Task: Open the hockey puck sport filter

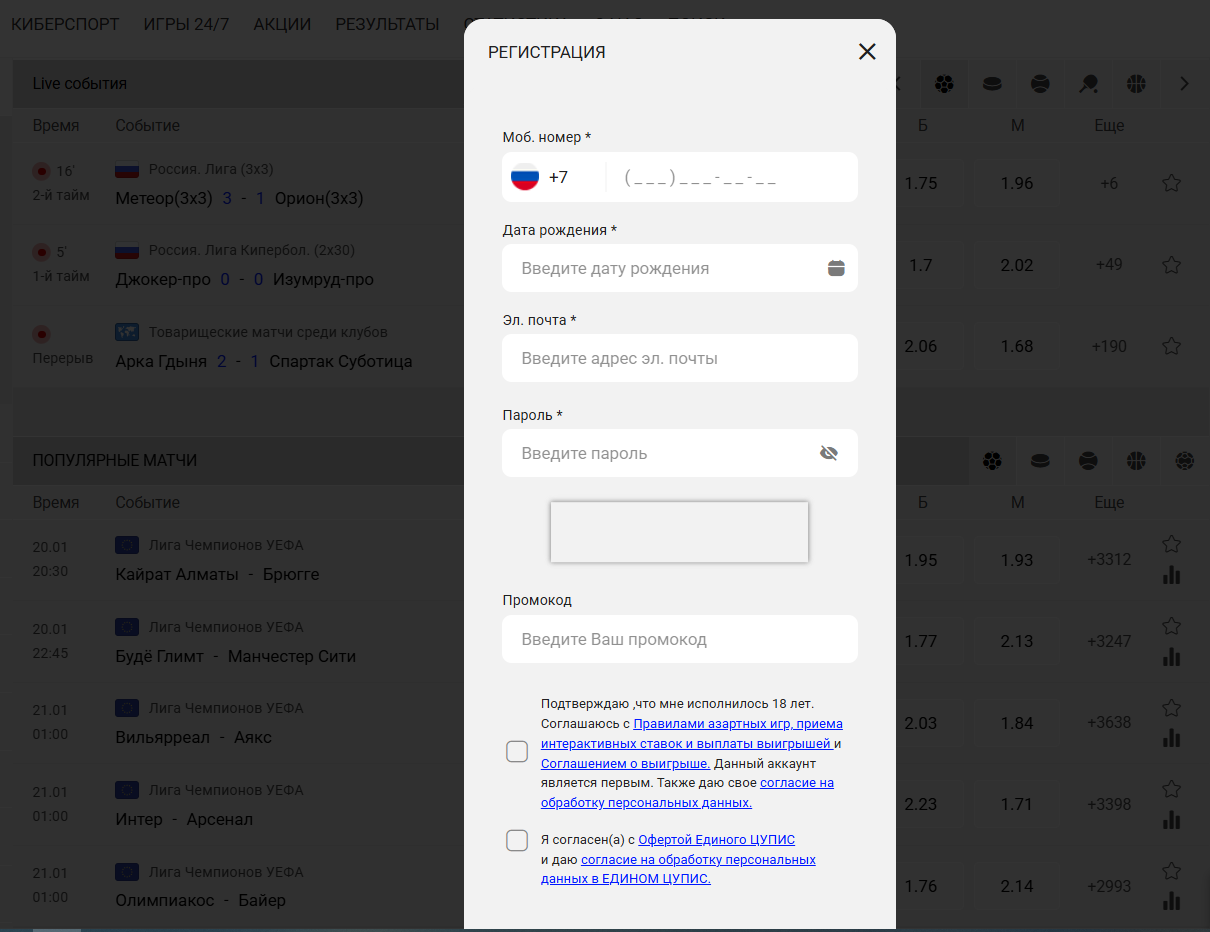Action: (993, 84)
